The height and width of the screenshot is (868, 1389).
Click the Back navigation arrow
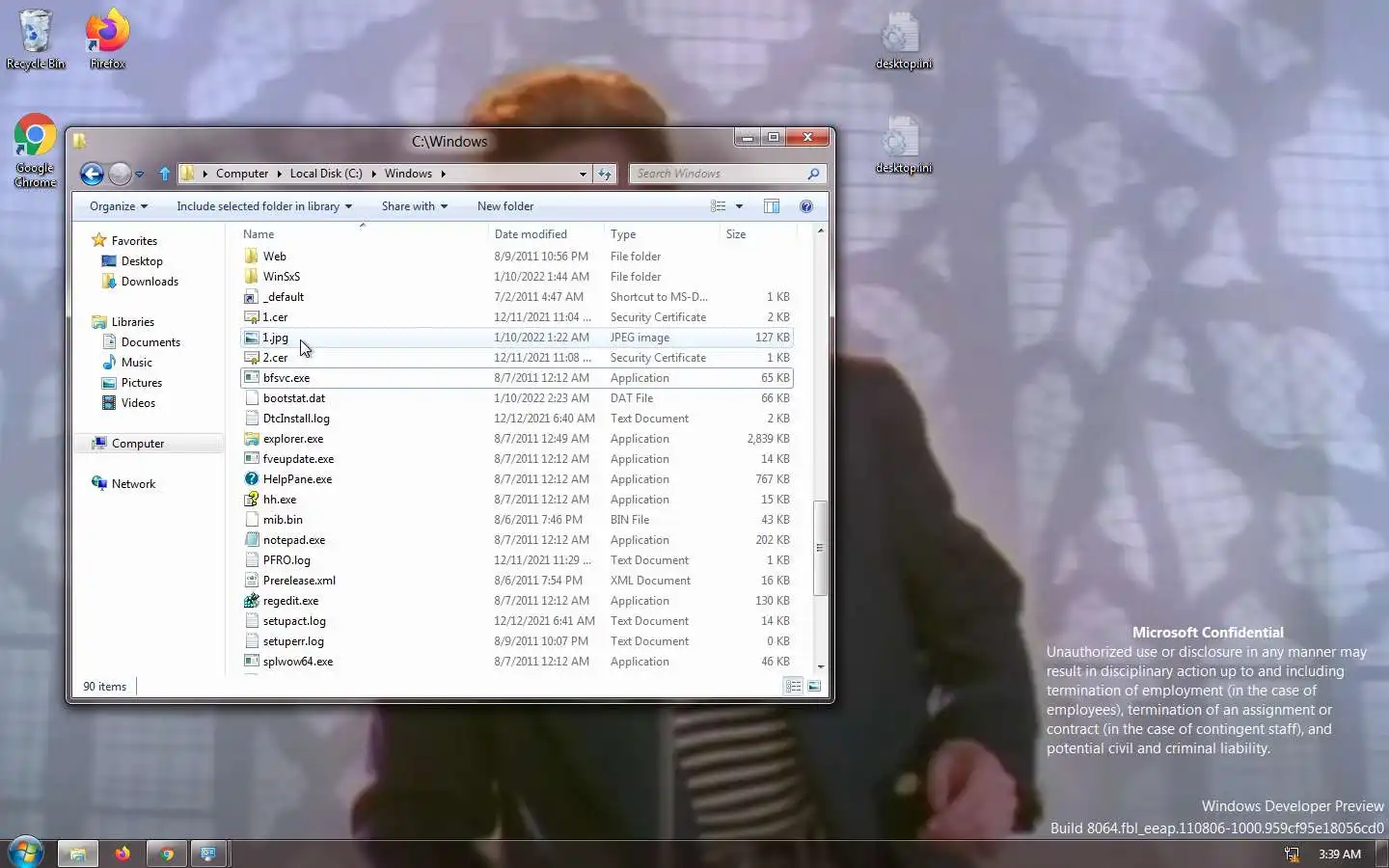click(92, 174)
